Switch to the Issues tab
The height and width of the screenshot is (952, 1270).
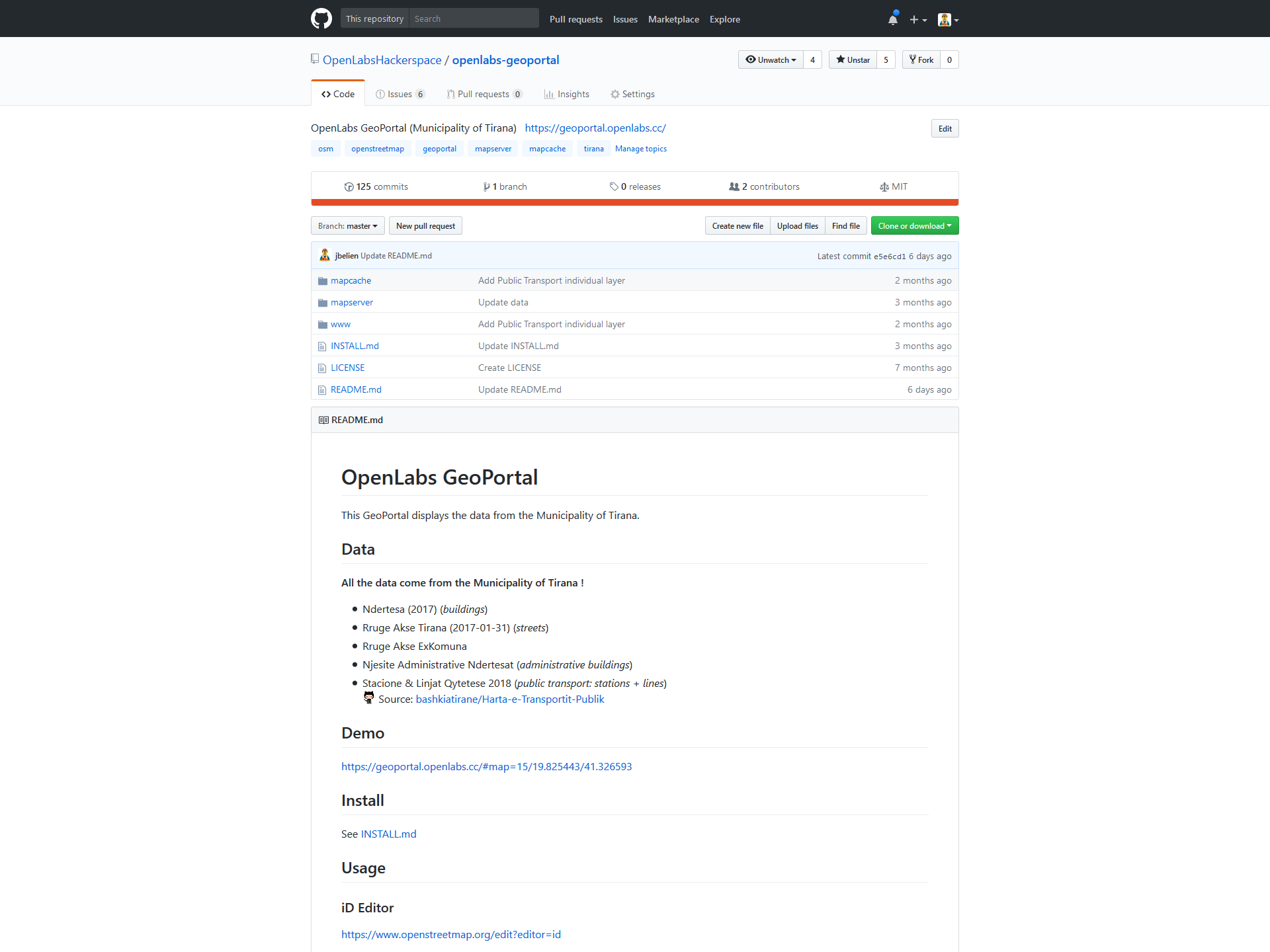click(x=400, y=95)
